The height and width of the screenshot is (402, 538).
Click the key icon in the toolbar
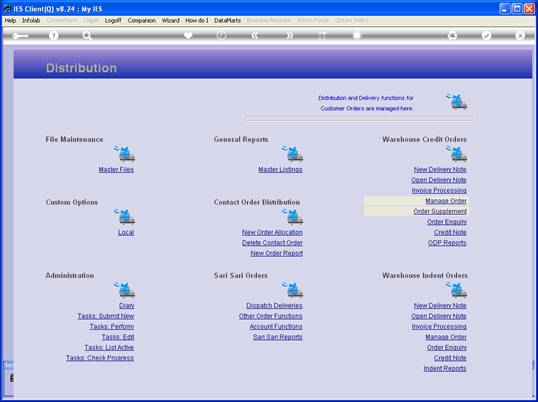(20, 36)
